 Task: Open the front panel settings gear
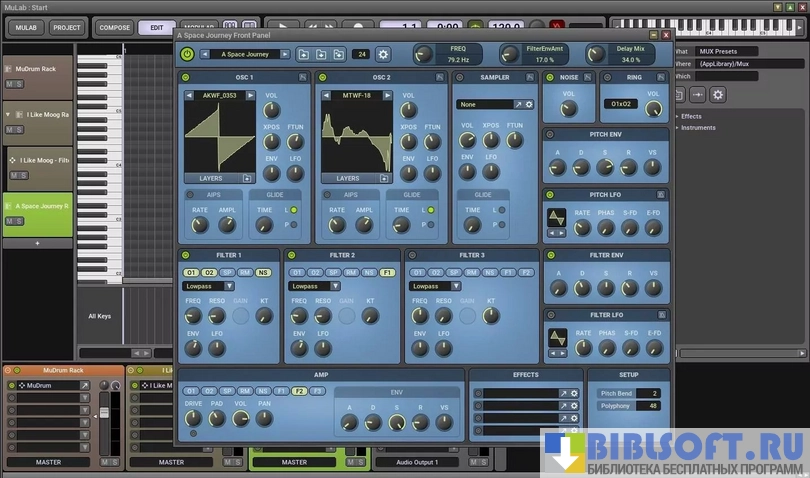[x=383, y=54]
